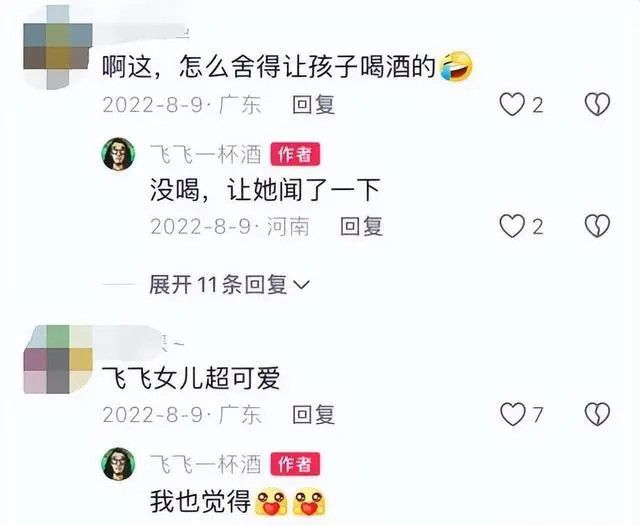This screenshot has height=526, width=640.
Task: Open 飞飞一杯酒 profile name in second reply
Action: tap(205, 464)
